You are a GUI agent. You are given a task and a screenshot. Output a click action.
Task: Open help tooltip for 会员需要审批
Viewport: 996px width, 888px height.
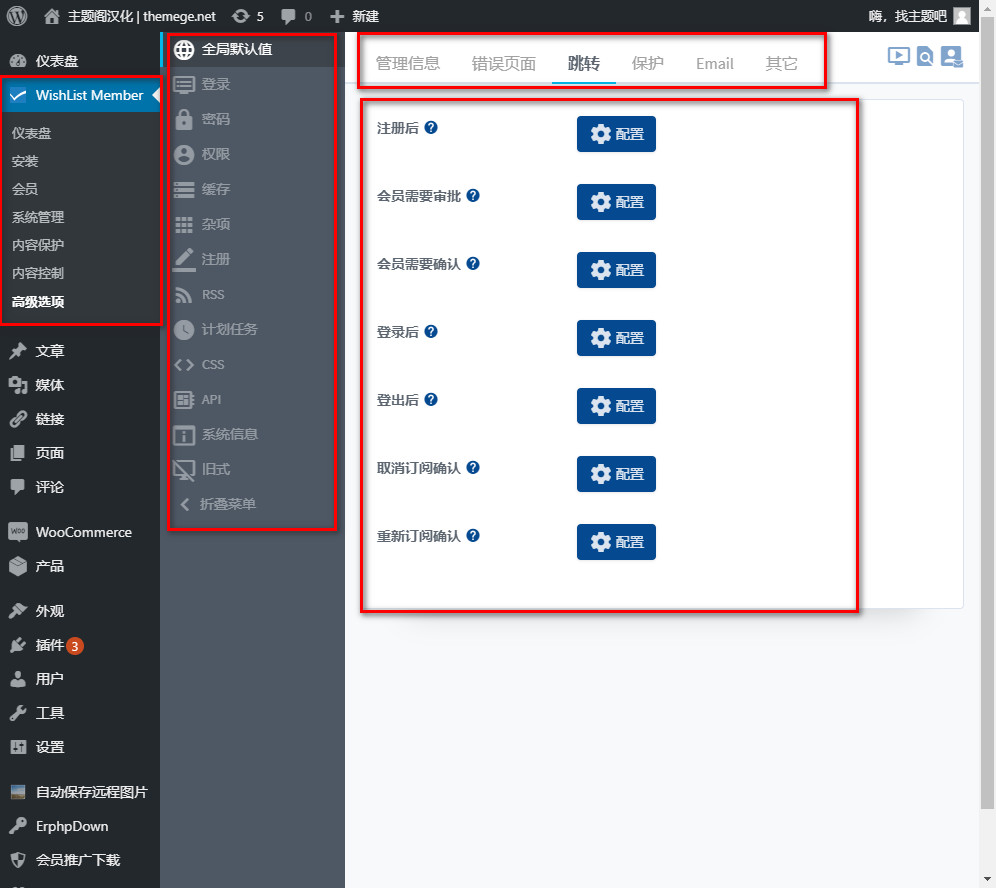click(x=473, y=196)
